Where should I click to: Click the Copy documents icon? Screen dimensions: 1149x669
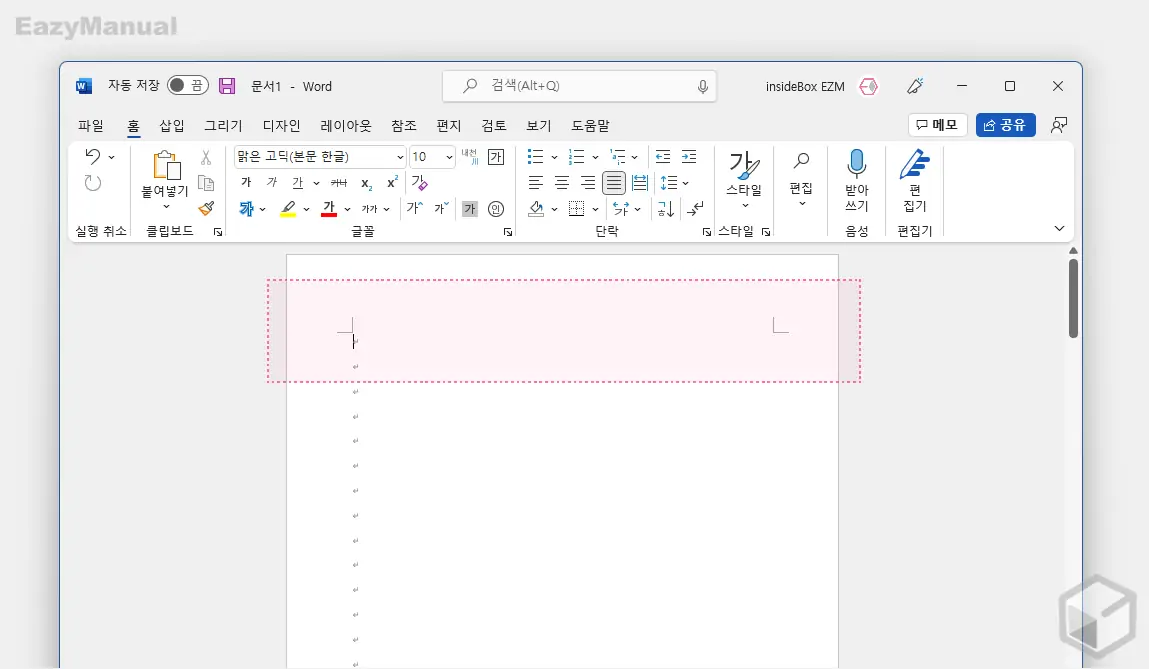coord(206,183)
